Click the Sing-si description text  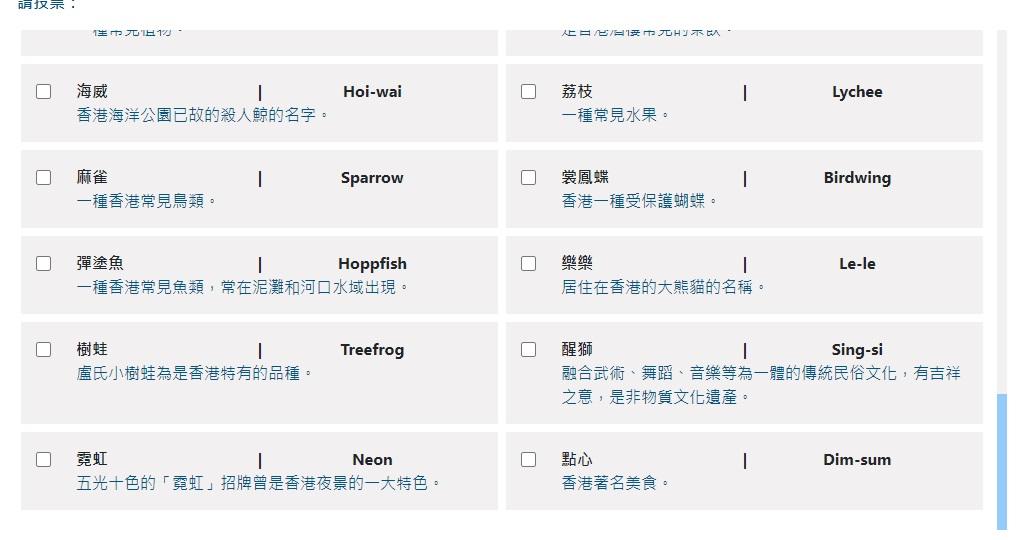click(760, 385)
